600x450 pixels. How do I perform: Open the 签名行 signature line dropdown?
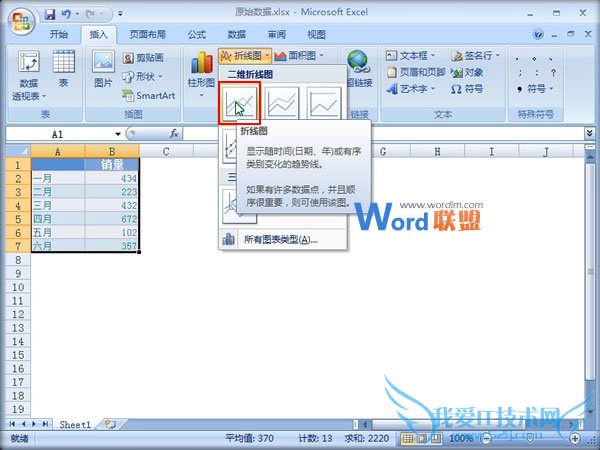click(x=476, y=55)
